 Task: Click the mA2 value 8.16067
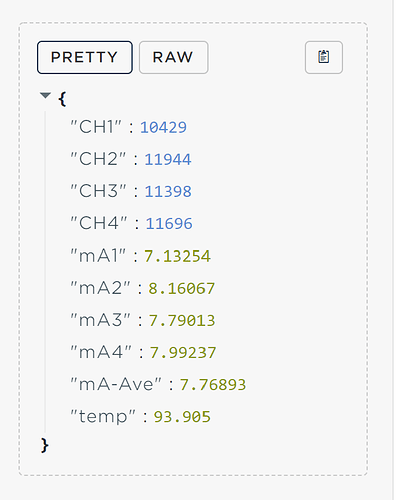(182, 288)
